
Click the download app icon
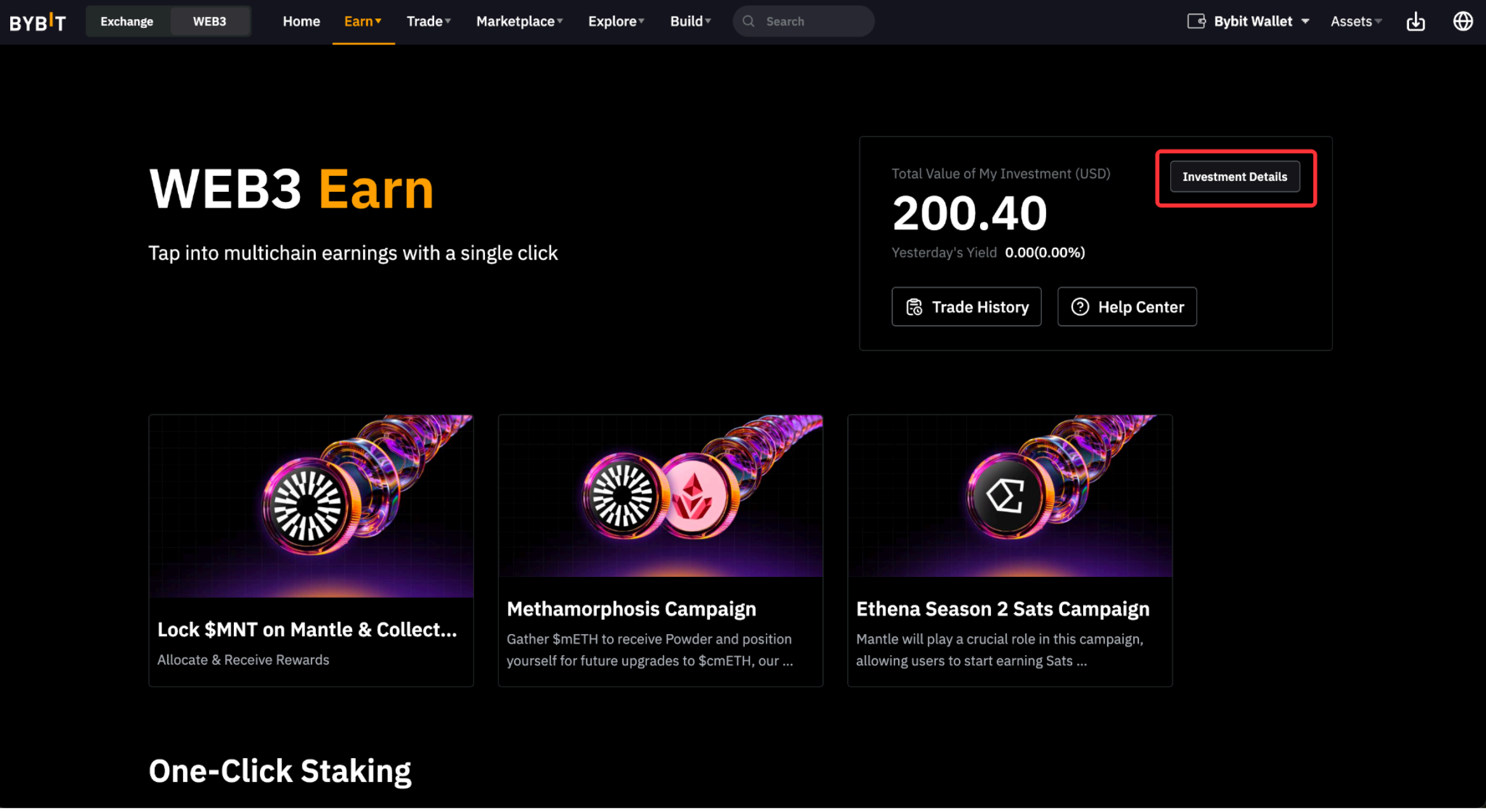click(1415, 22)
